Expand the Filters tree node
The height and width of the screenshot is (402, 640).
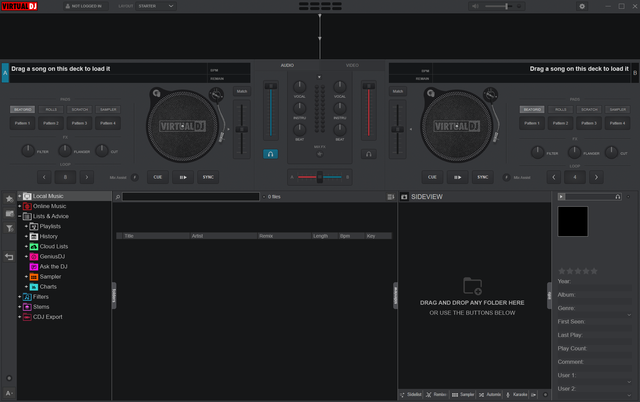click(x=20, y=297)
